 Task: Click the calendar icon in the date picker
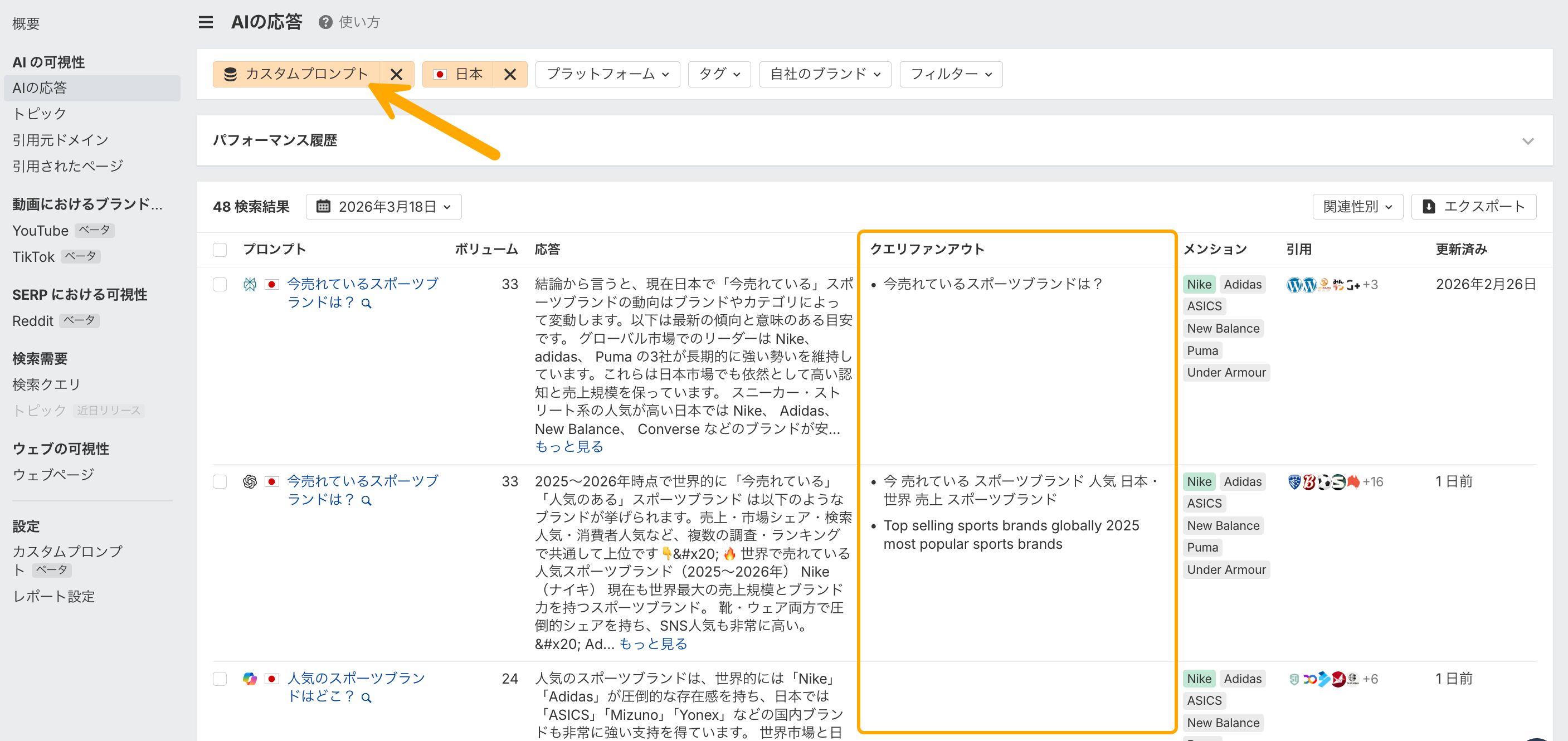tap(324, 207)
